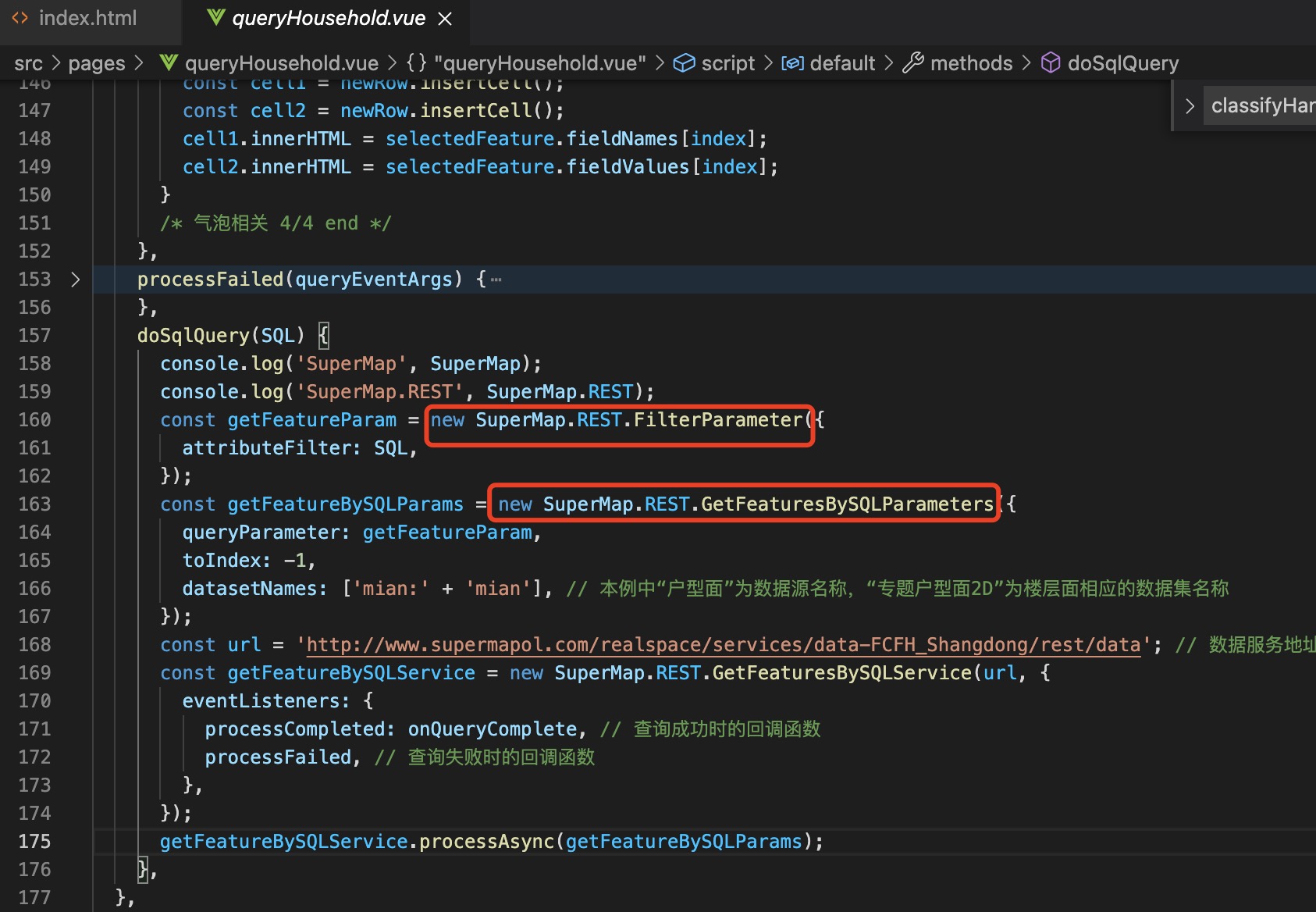
Task: Click GetFeaturesBySQLService on line 169
Action: point(842,673)
